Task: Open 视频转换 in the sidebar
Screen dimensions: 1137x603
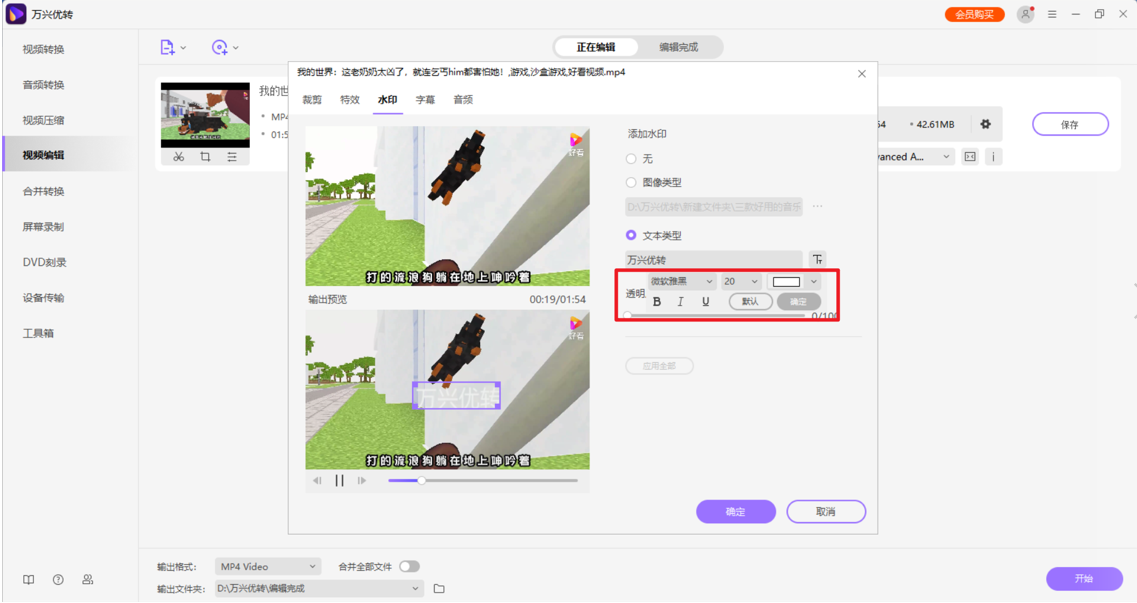Action: 44,49
